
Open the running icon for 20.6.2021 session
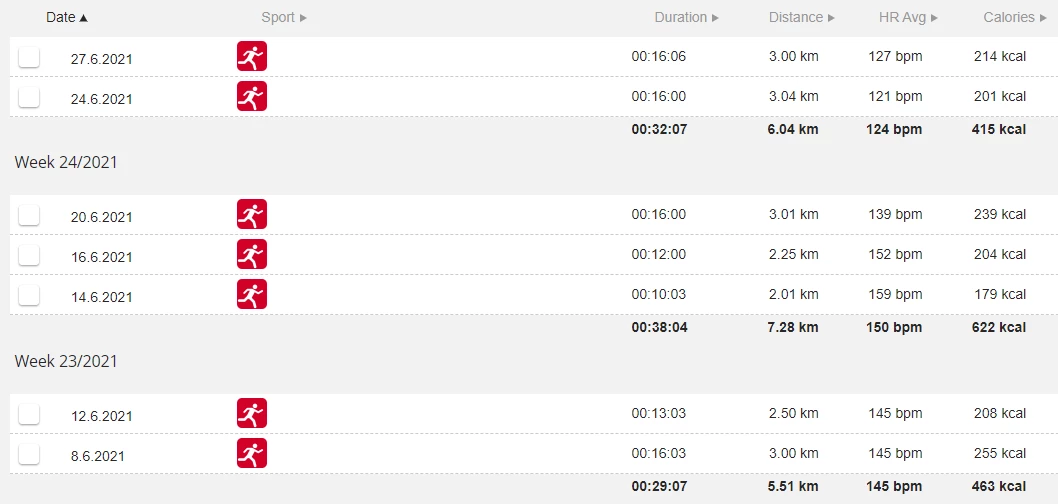[252, 214]
